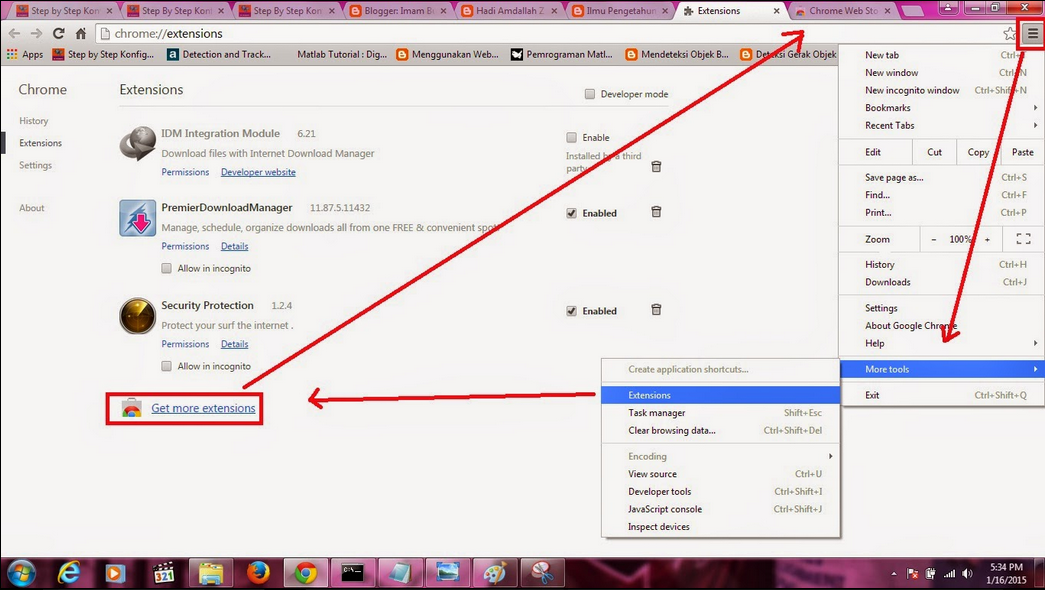Click Copy in the Edit row
Screen dimensions: 1045x590
[978, 152]
